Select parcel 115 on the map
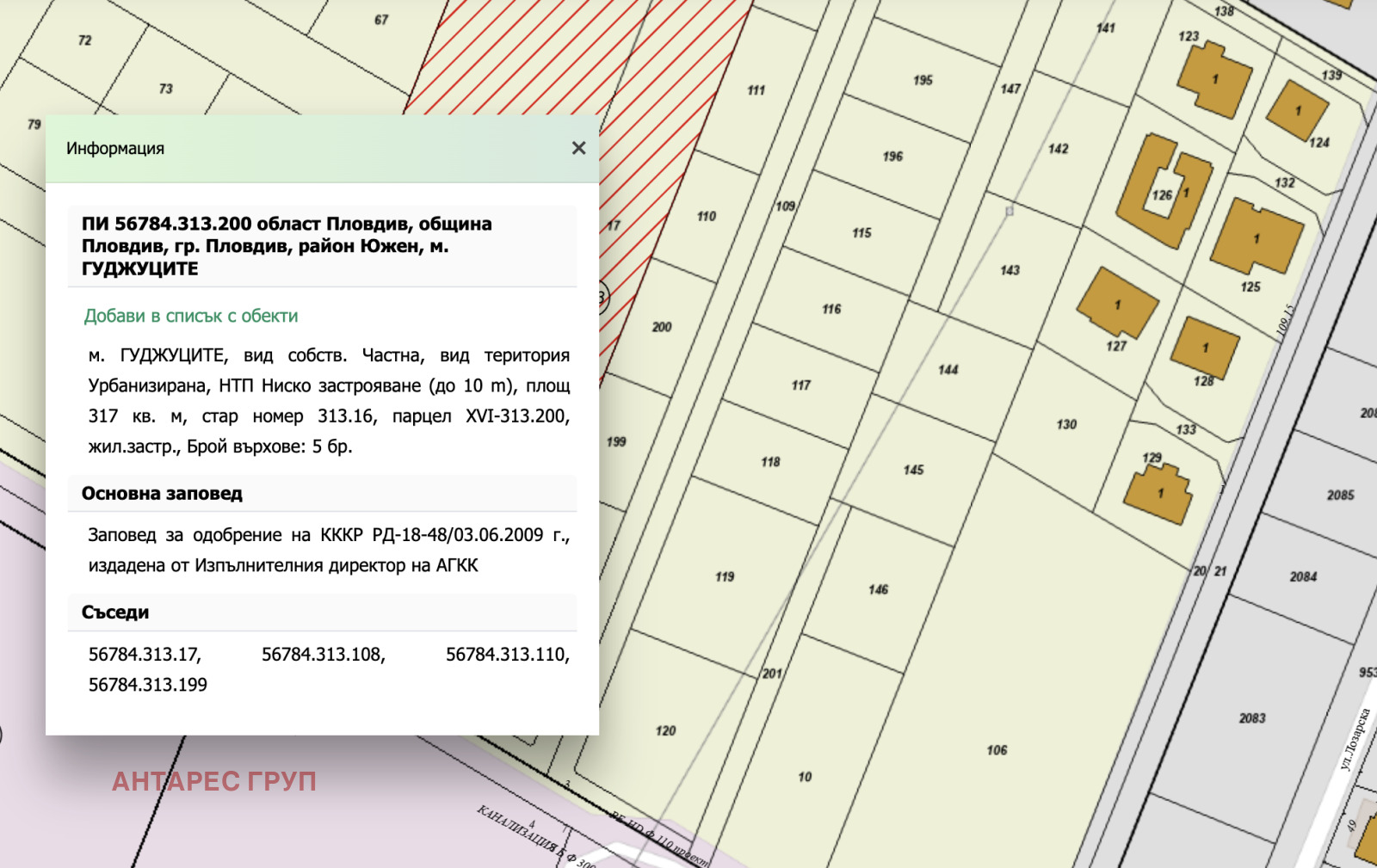Image resolution: width=1377 pixels, height=868 pixels. click(x=861, y=232)
